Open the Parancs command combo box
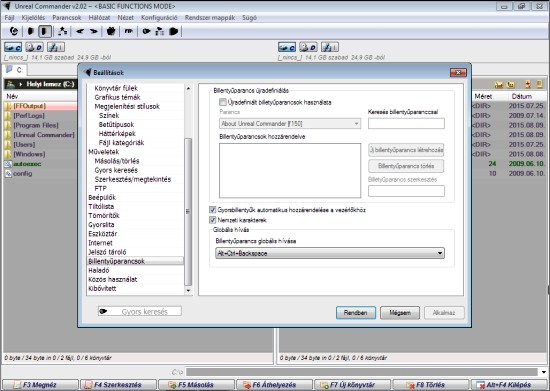The width and height of the screenshot is (550, 391). tap(290, 123)
